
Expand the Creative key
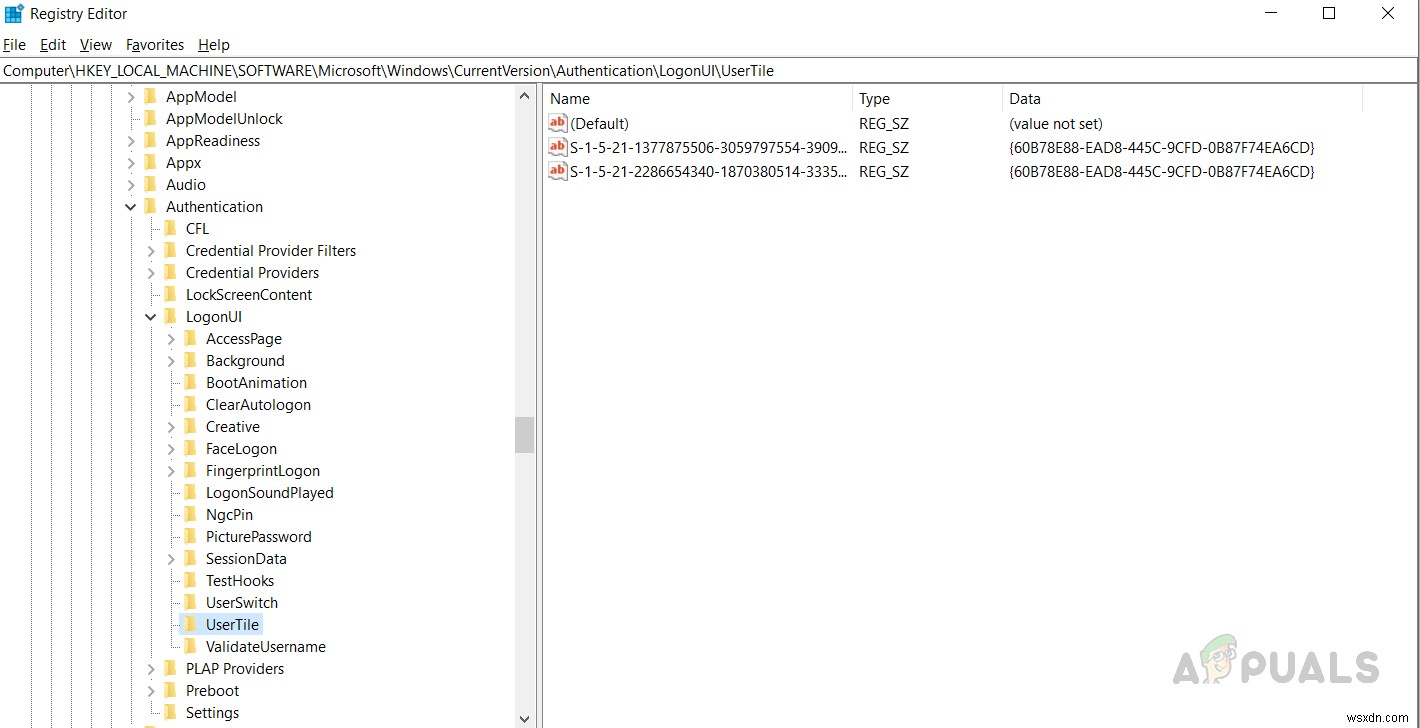pos(171,427)
